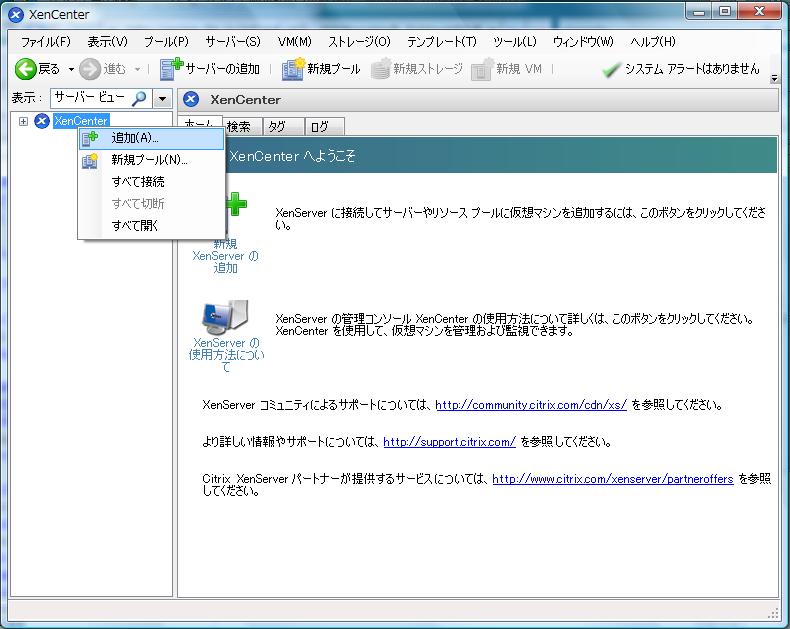Viewport: 790px width, 629px height.
Task: Click the grey Forward arrow icon
Action: point(90,69)
